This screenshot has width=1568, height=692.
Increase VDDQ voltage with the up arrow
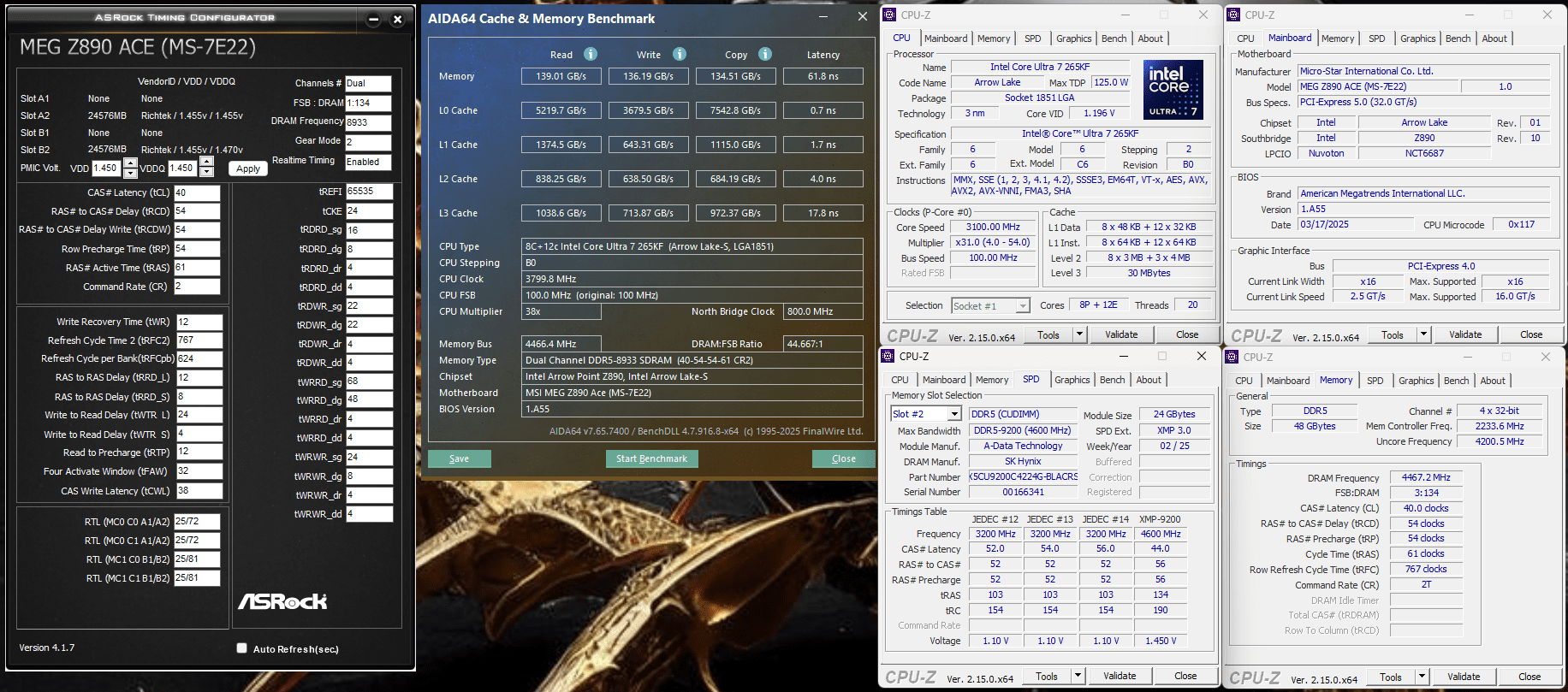(x=205, y=163)
